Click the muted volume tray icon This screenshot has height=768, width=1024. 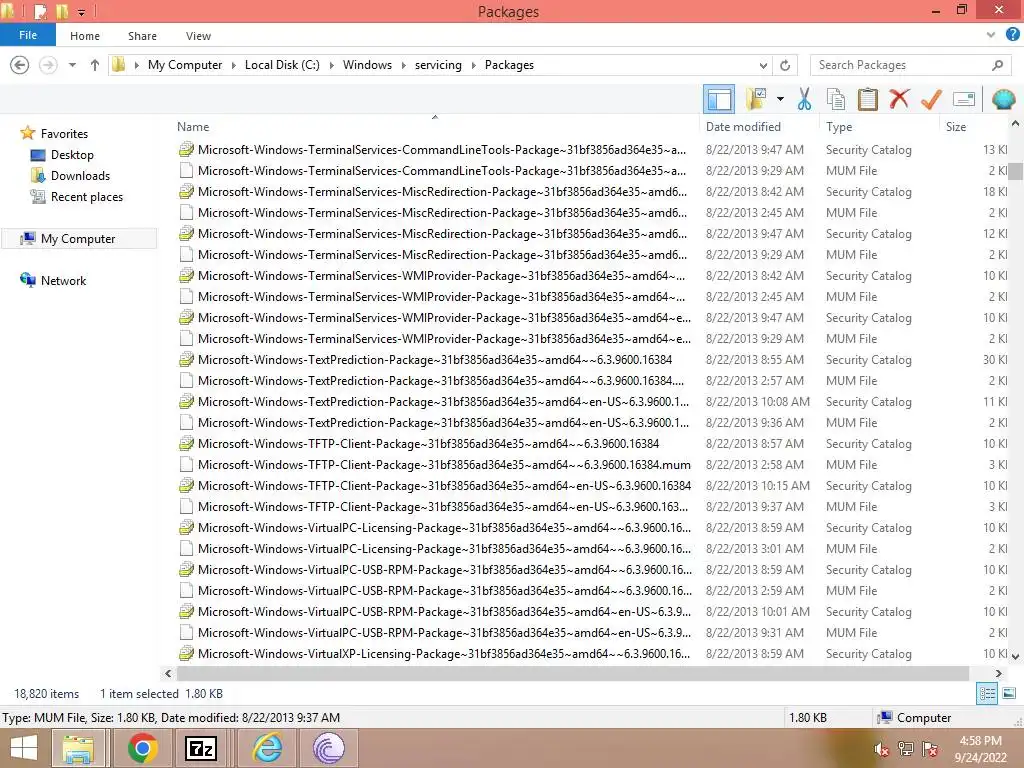pos(880,750)
